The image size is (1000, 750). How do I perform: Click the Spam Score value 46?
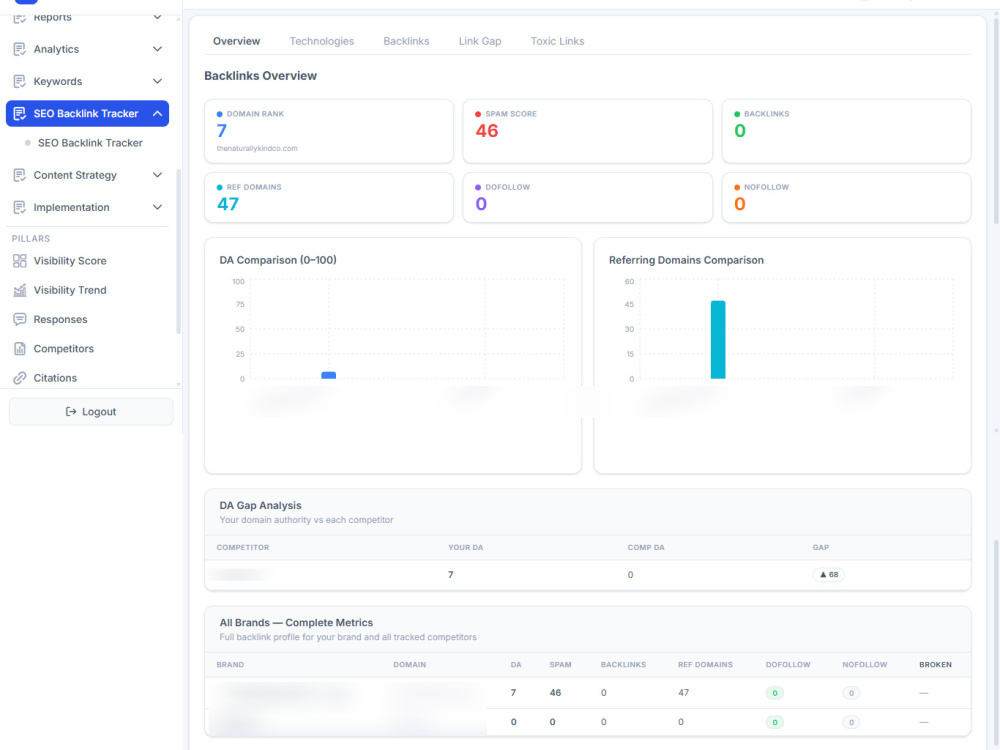click(487, 131)
